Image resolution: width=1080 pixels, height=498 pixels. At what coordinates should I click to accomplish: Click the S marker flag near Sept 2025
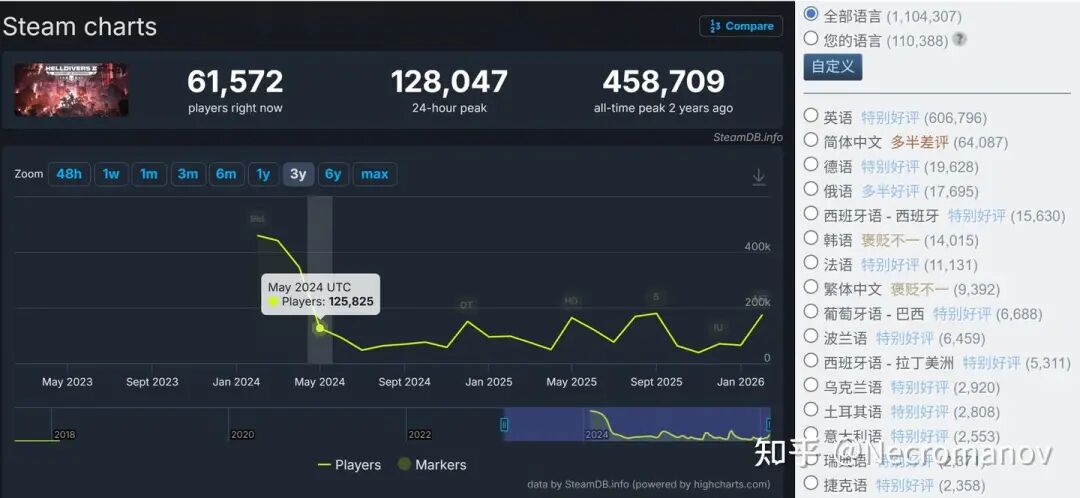pos(656,297)
